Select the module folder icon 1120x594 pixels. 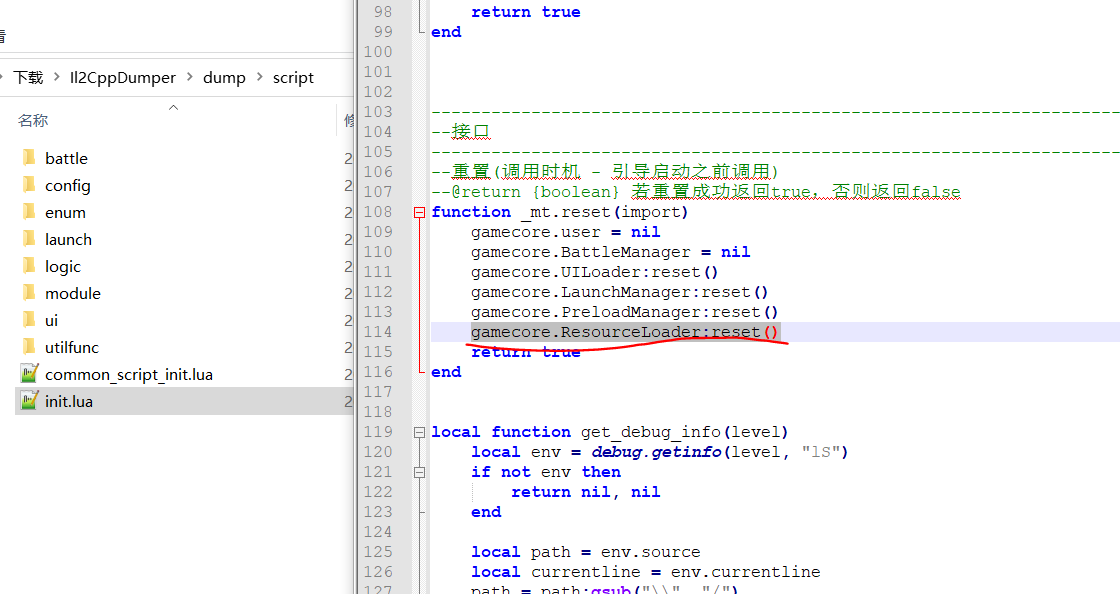tap(28, 293)
